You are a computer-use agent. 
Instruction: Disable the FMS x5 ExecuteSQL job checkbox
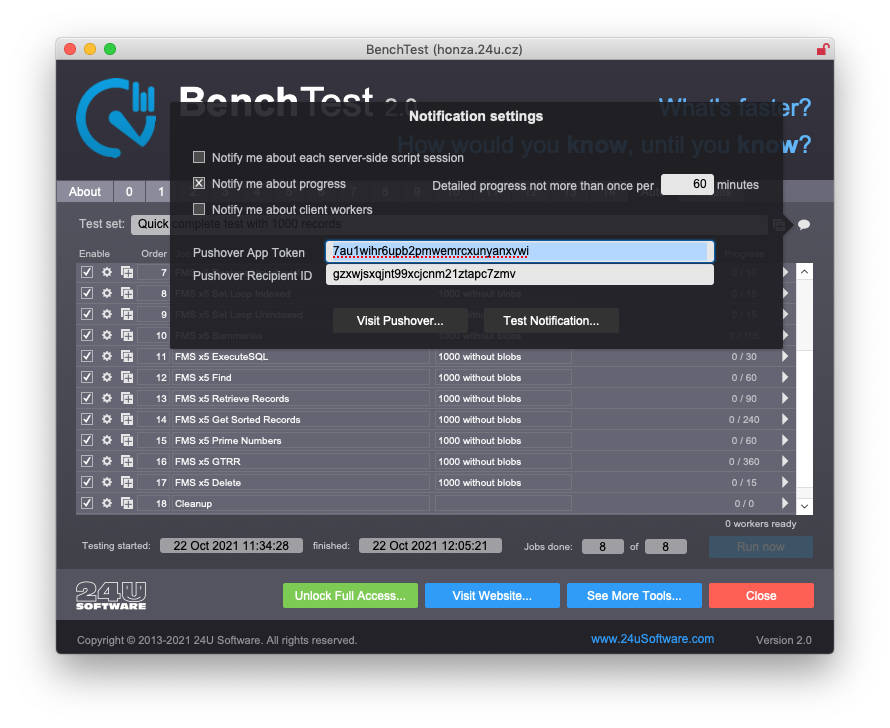point(87,356)
